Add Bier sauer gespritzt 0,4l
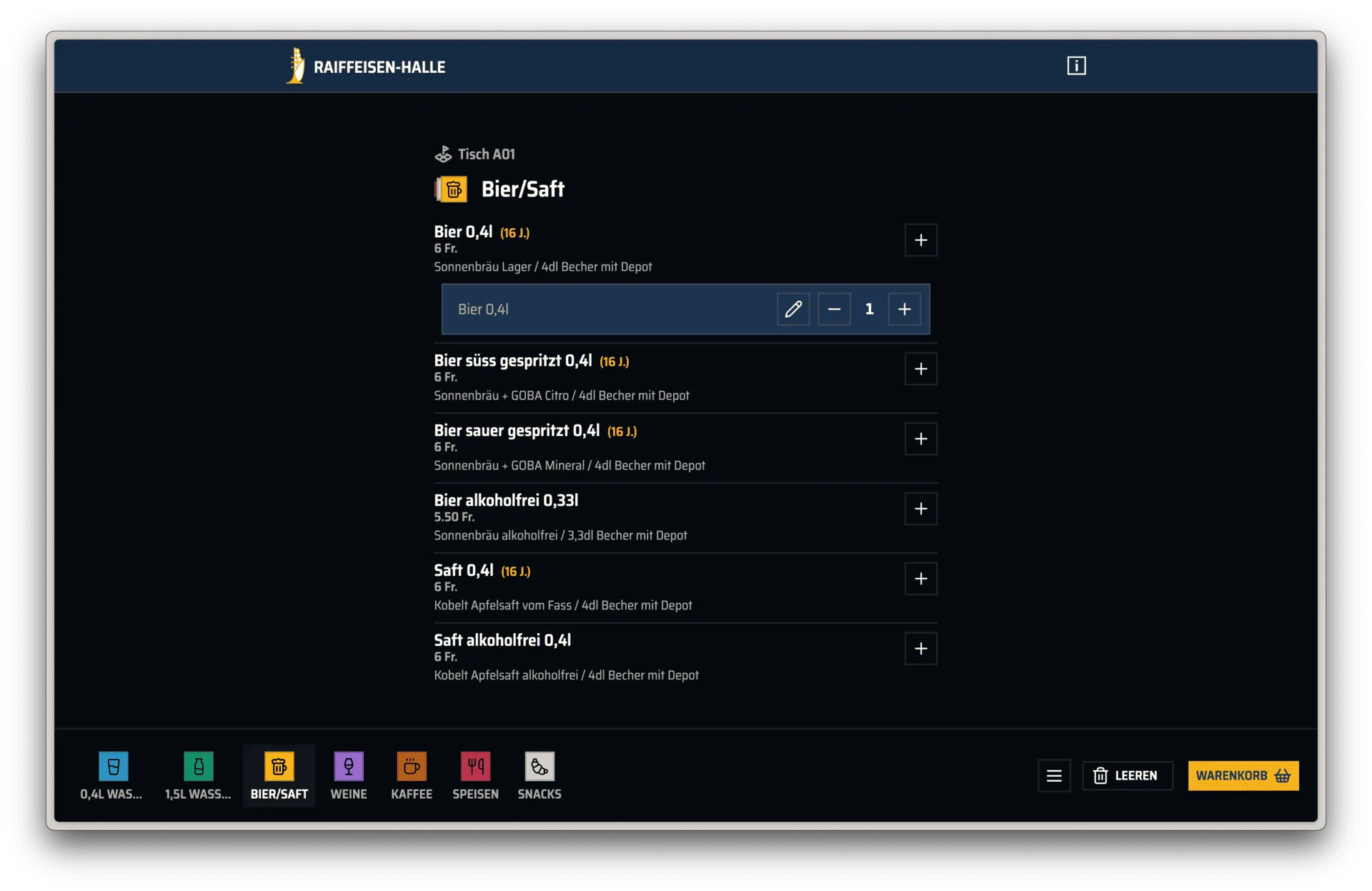Screen dimensions: 1372x891 click(920, 439)
